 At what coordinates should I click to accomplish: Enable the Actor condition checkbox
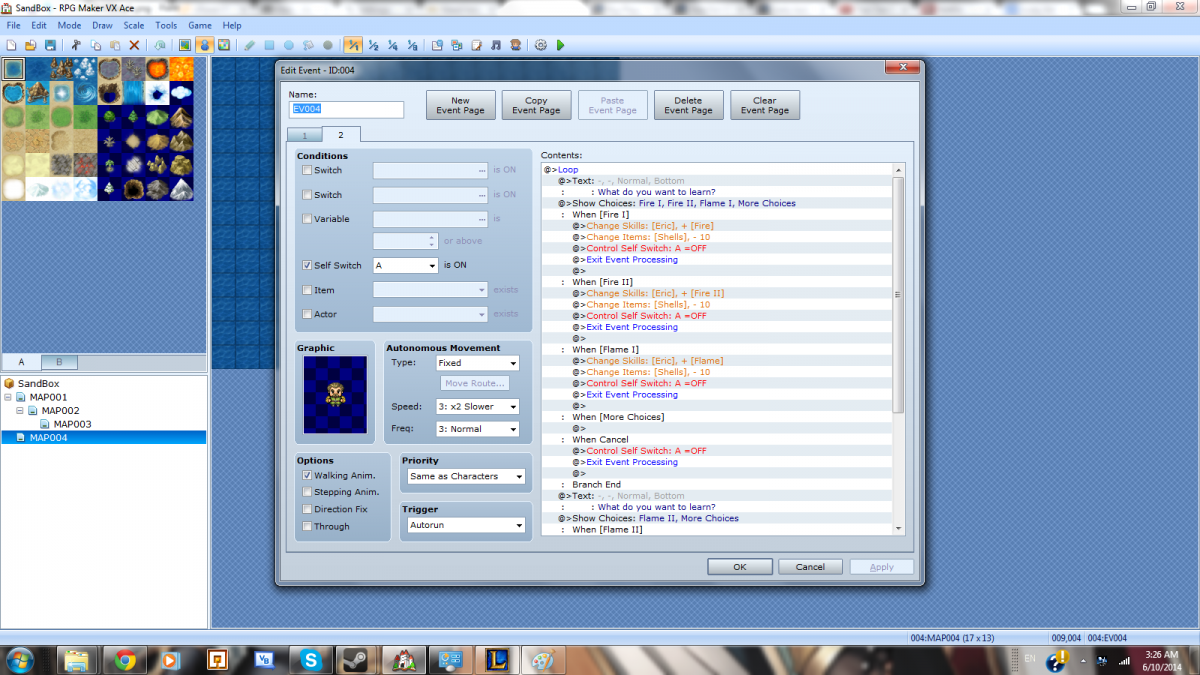pyautogui.click(x=307, y=314)
